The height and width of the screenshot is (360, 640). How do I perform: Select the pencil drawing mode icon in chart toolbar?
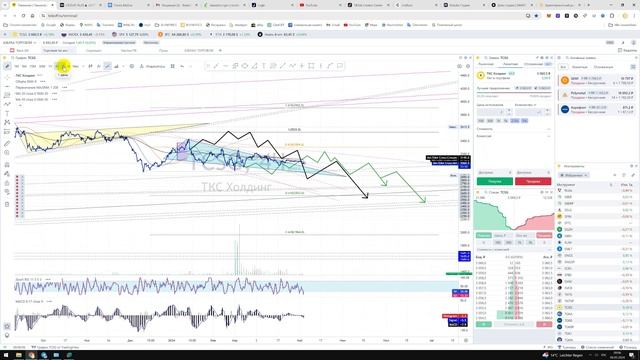[x=7, y=66]
